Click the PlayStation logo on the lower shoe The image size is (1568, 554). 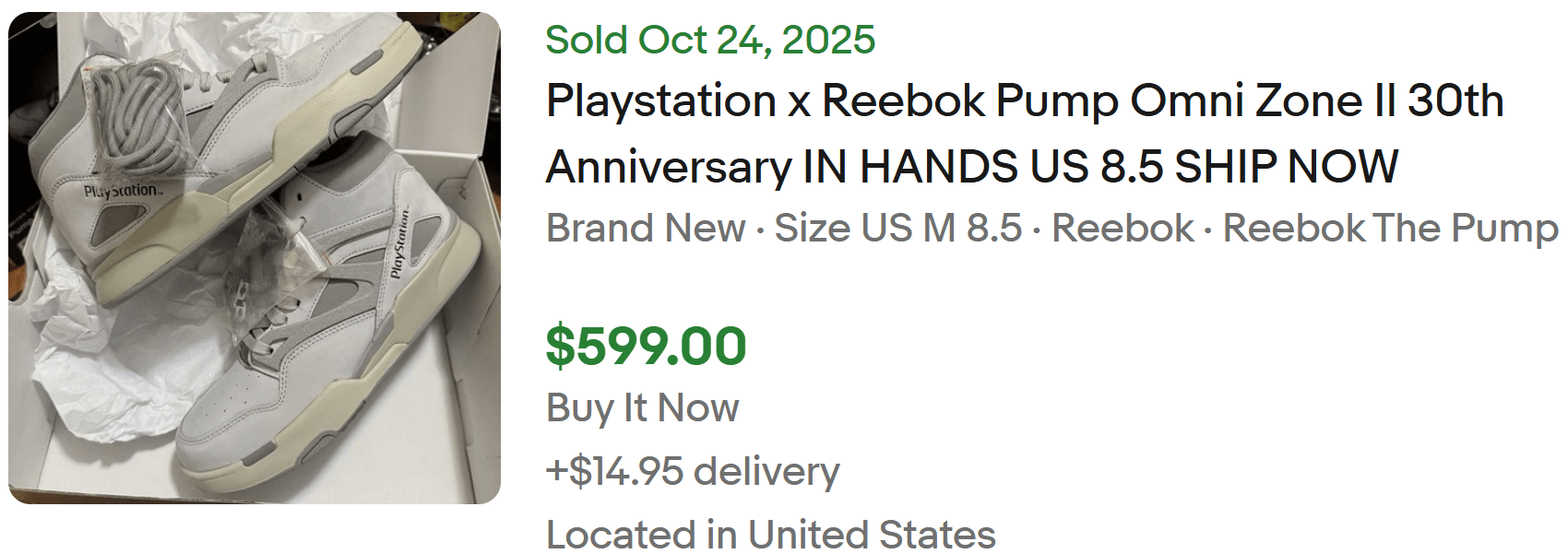399,245
